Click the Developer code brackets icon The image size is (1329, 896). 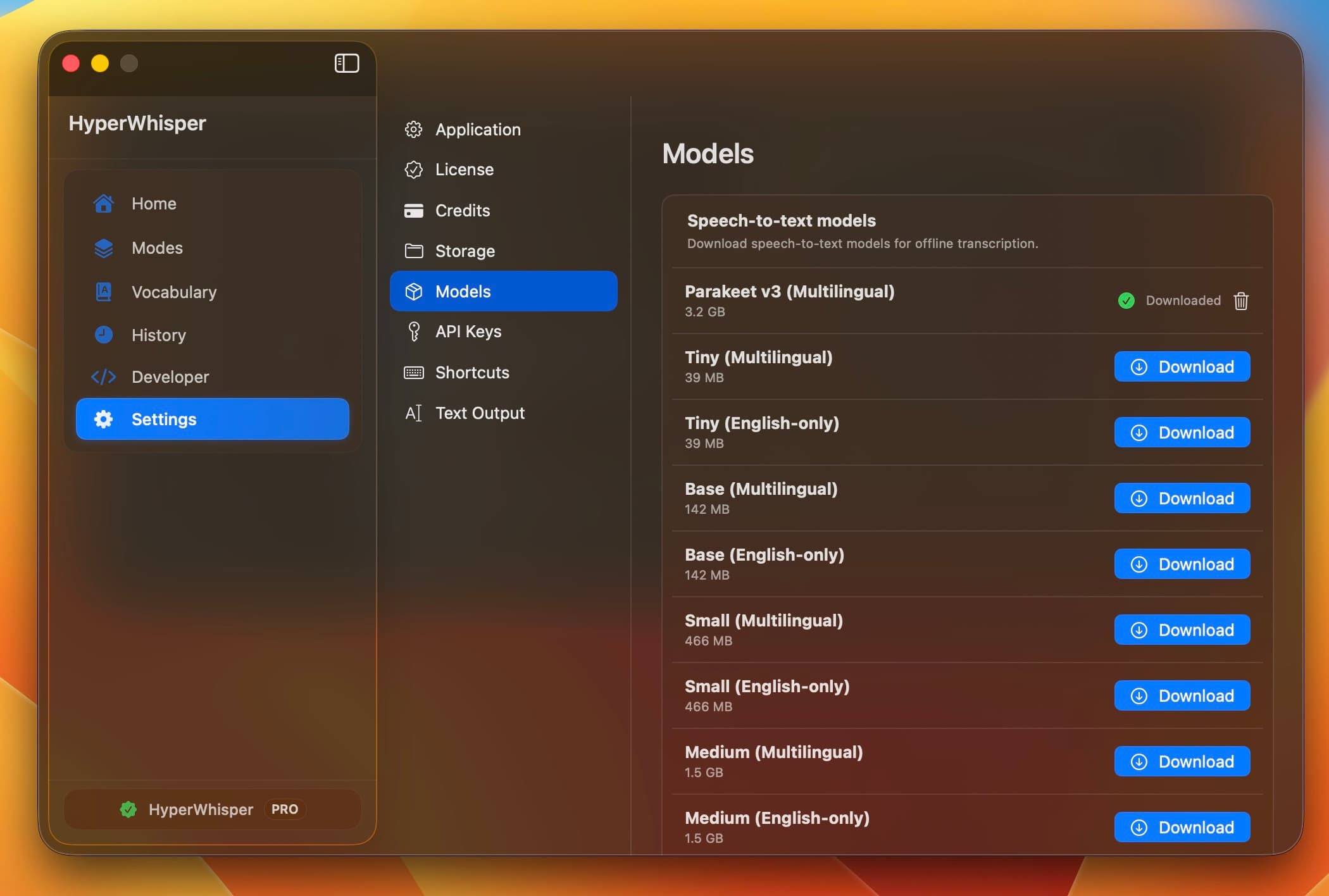104,377
